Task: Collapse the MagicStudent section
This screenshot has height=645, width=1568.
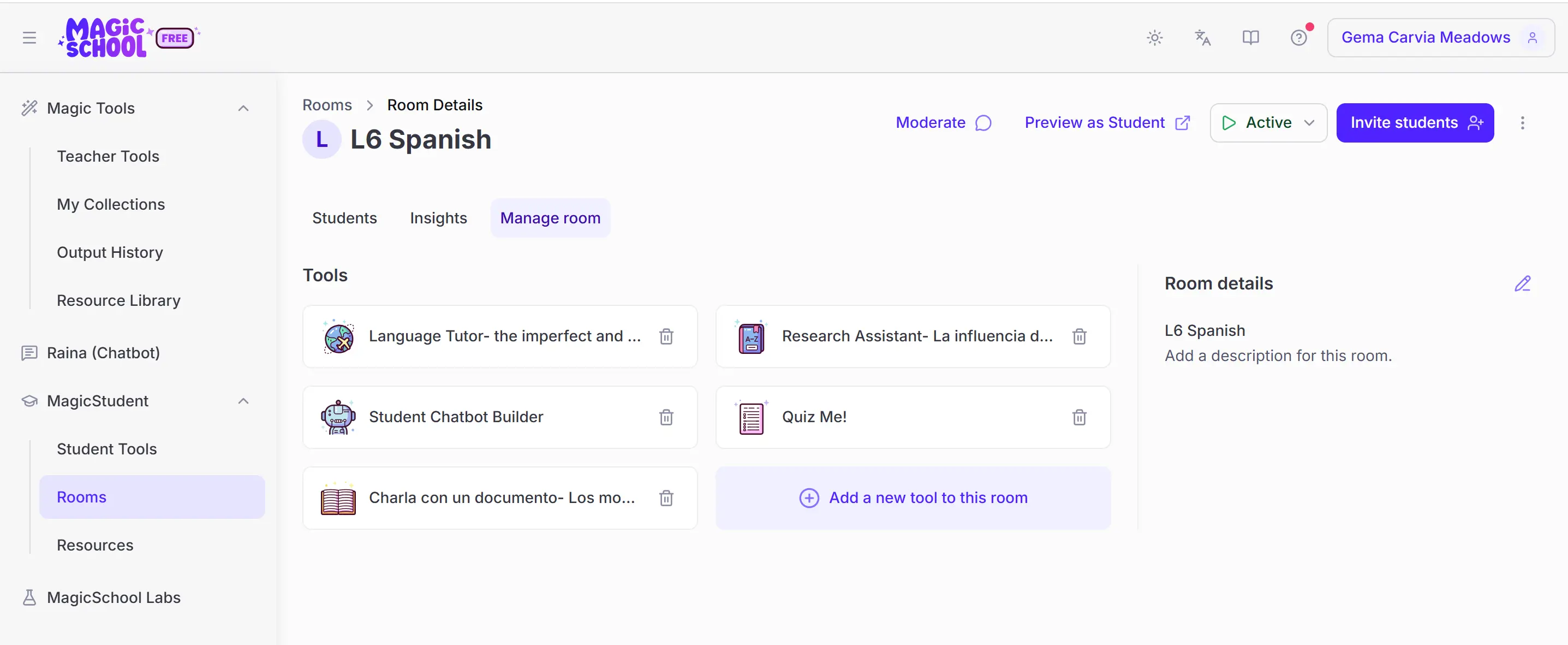Action: [243, 401]
